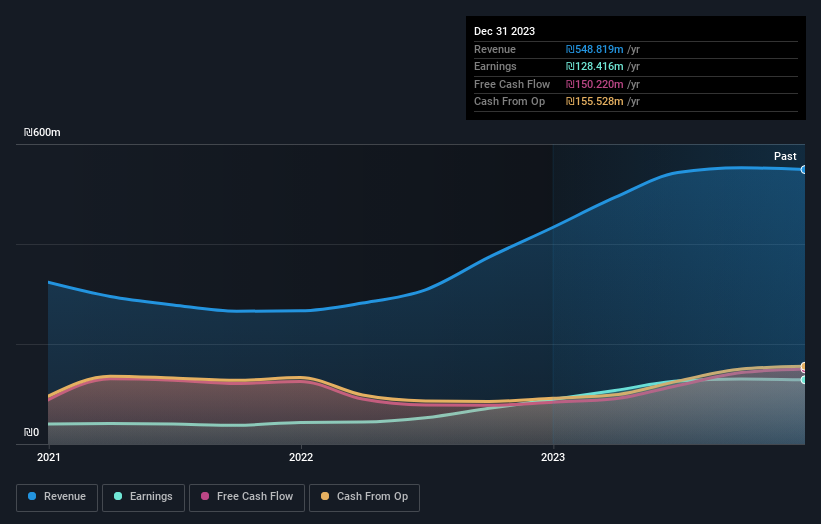Select the 2023 axis label
Viewport: 821px width, 524px height.
click(553, 458)
